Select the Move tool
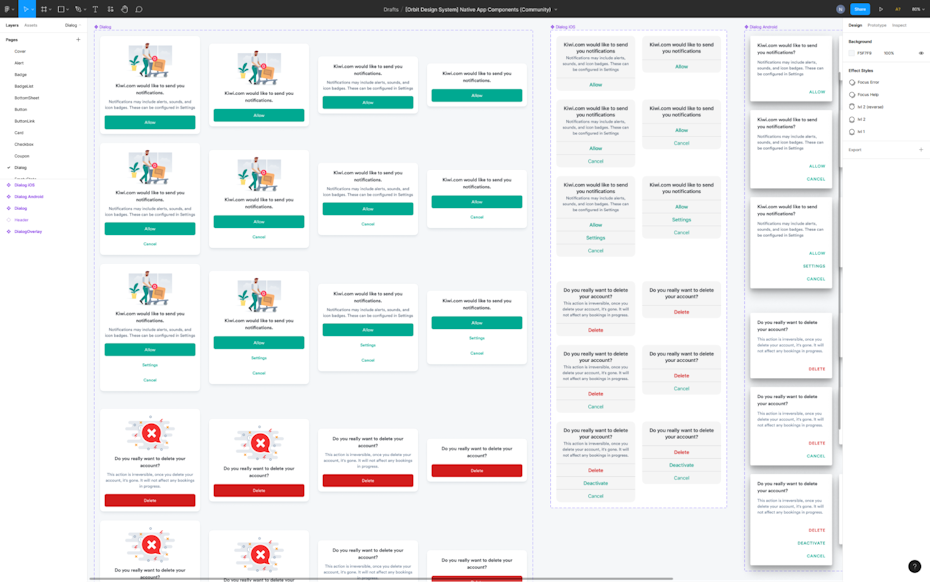This screenshot has width=930, height=582. [26, 9]
